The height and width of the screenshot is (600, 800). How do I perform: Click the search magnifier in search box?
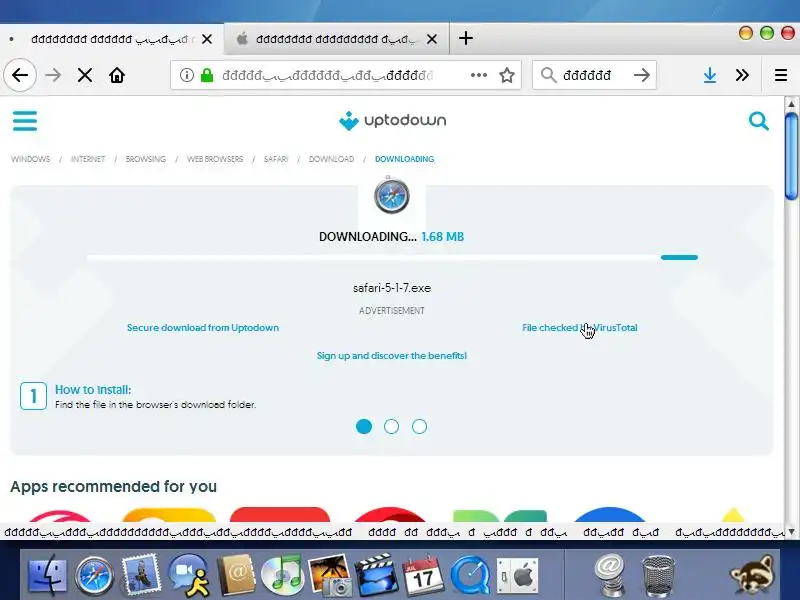tap(548, 76)
